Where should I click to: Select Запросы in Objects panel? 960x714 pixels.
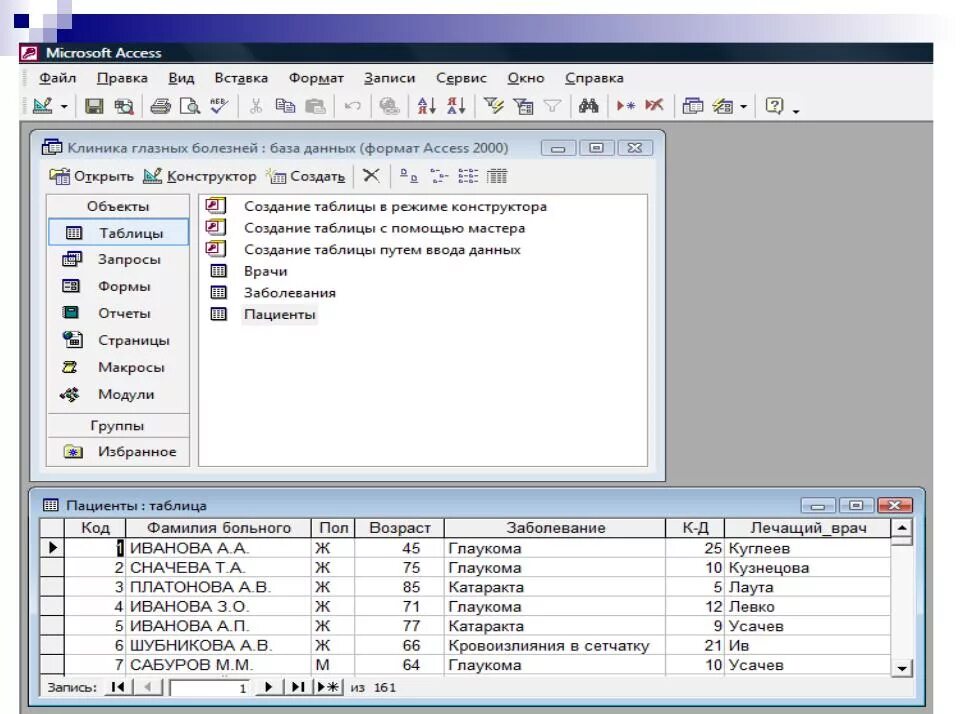(x=118, y=260)
